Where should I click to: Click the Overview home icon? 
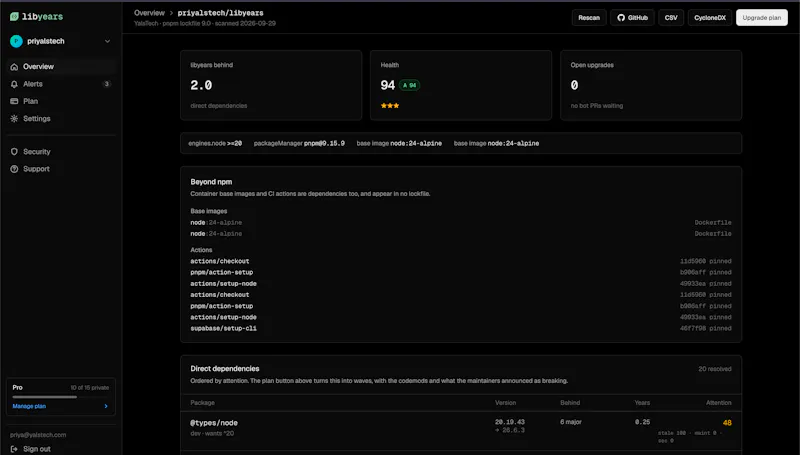click(14, 66)
